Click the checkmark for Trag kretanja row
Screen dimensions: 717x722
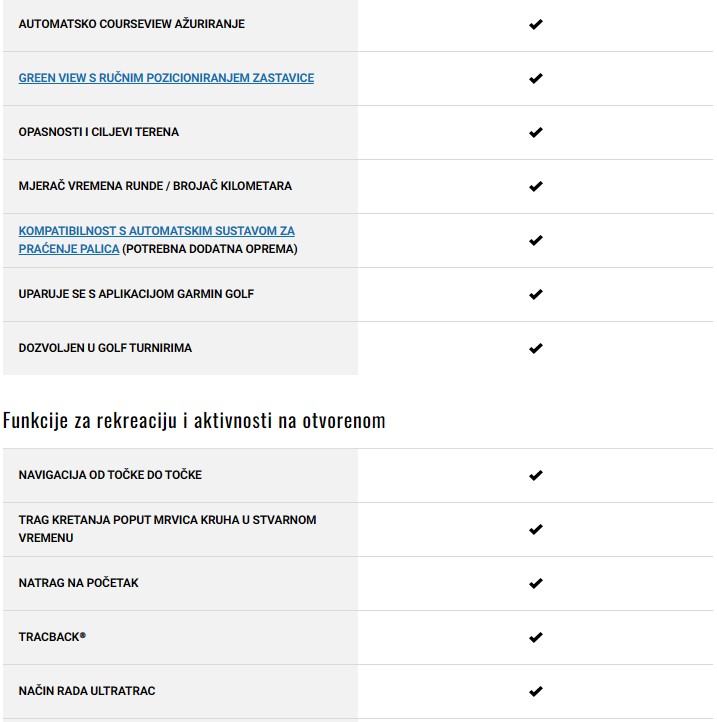tap(535, 529)
